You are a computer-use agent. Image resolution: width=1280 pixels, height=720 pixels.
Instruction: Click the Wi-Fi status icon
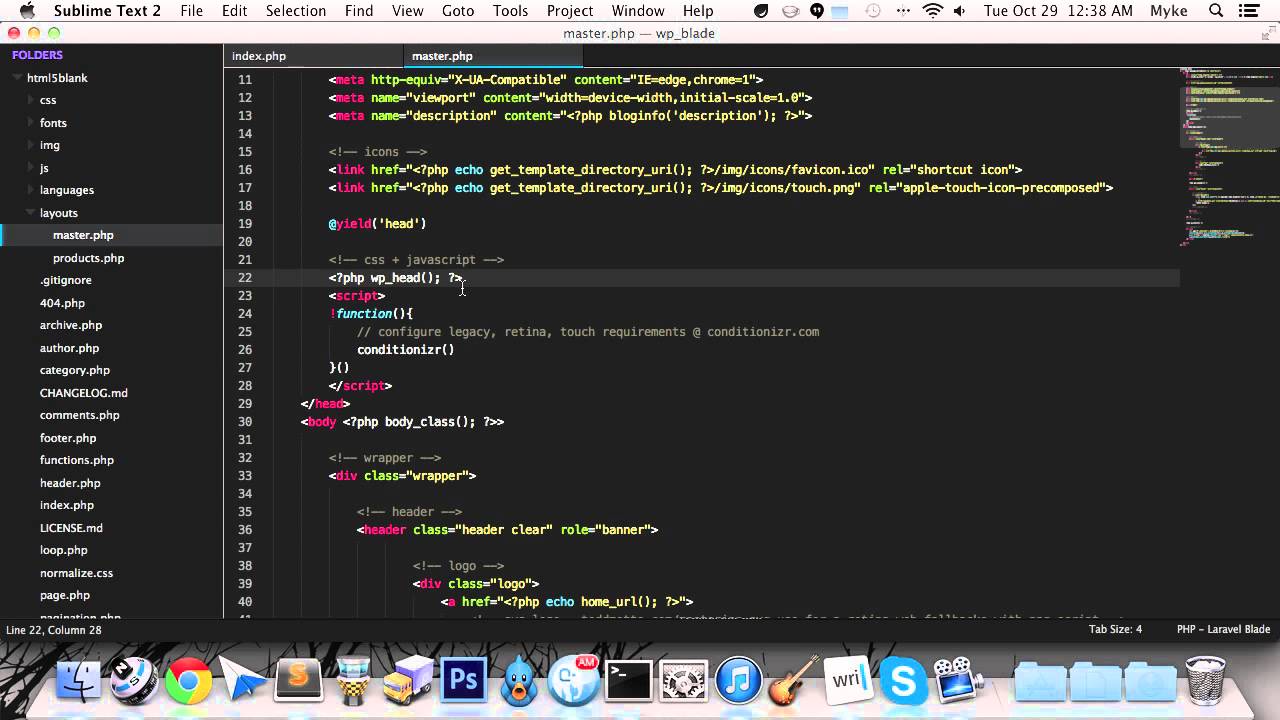pyautogui.click(x=932, y=11)
